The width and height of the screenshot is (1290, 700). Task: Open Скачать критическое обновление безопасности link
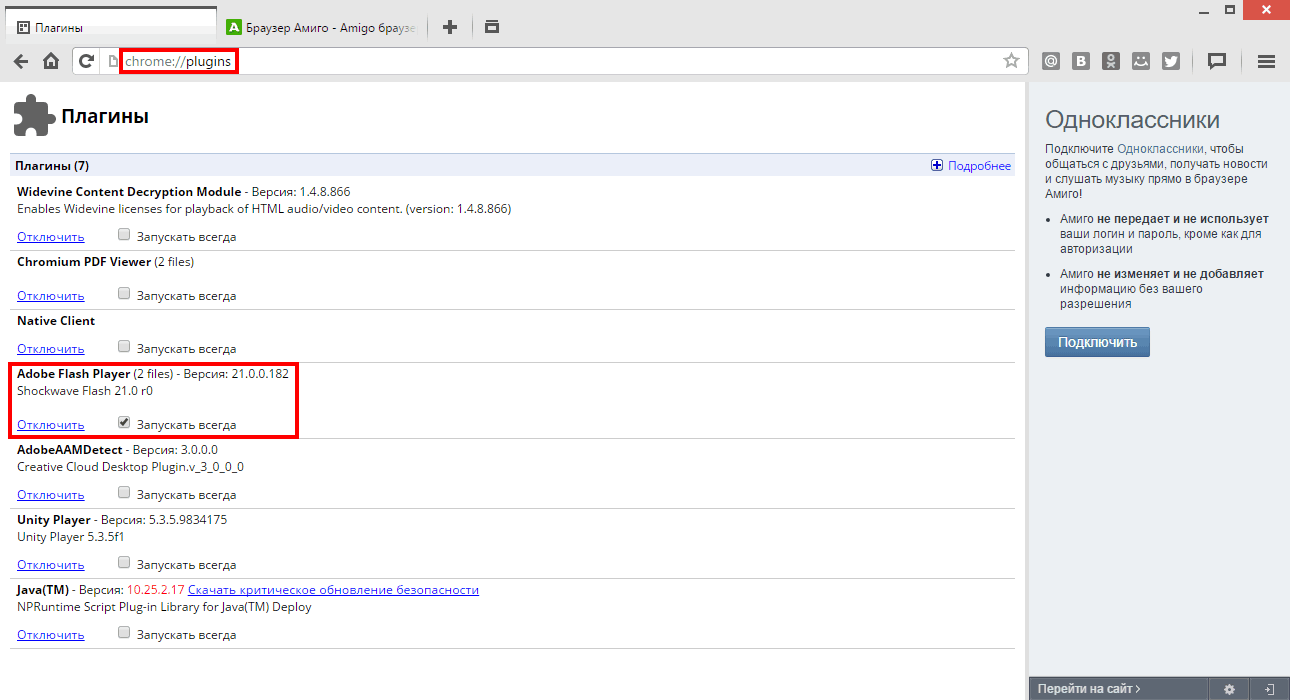333,590
